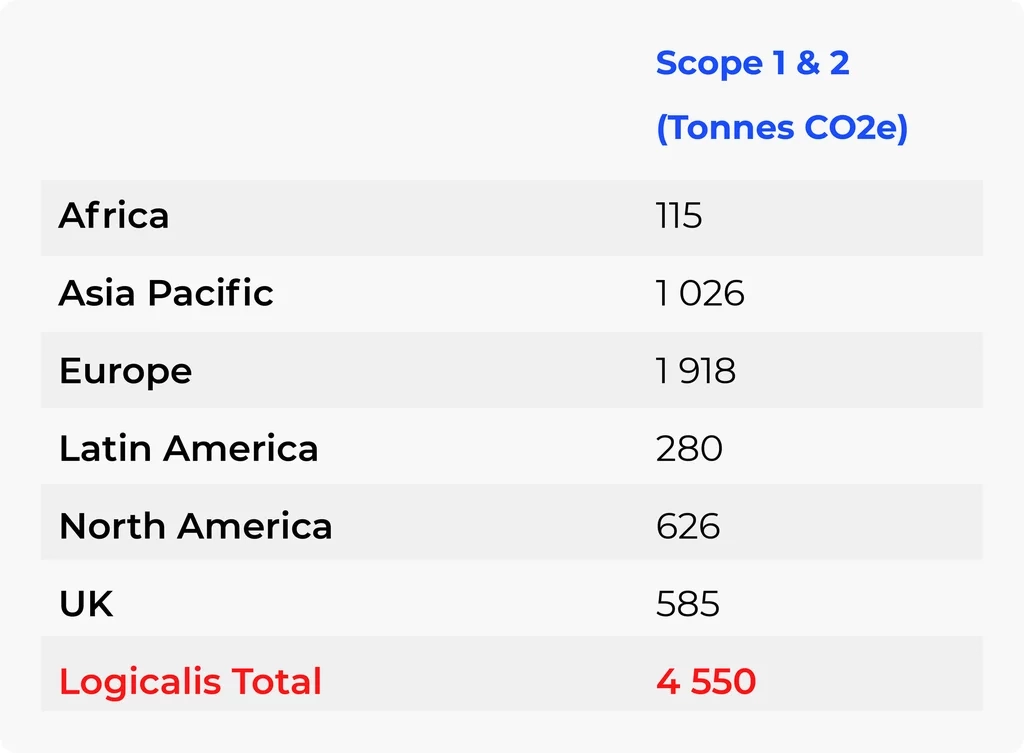This screenshot has height=753, width=1024.
Task: Select the Asia Pacific row label
Action: click(166, 293)
